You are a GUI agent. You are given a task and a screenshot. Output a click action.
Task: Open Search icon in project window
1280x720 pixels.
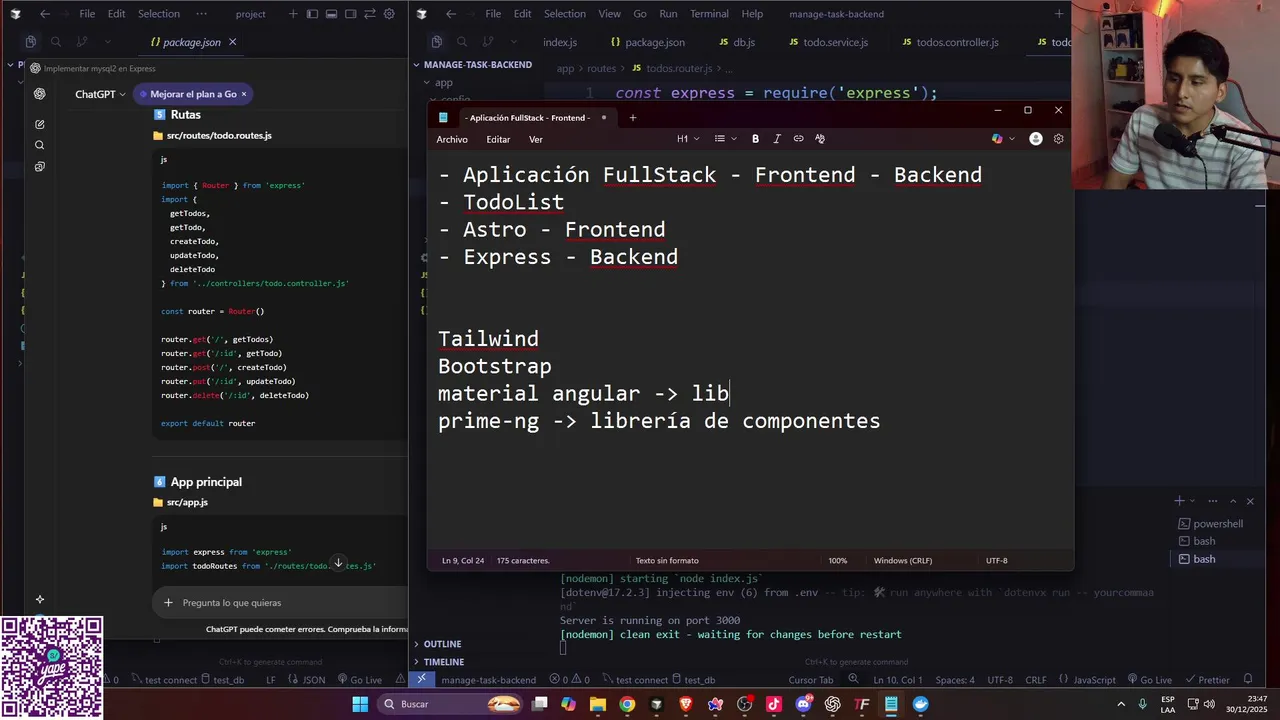(56, 42)
